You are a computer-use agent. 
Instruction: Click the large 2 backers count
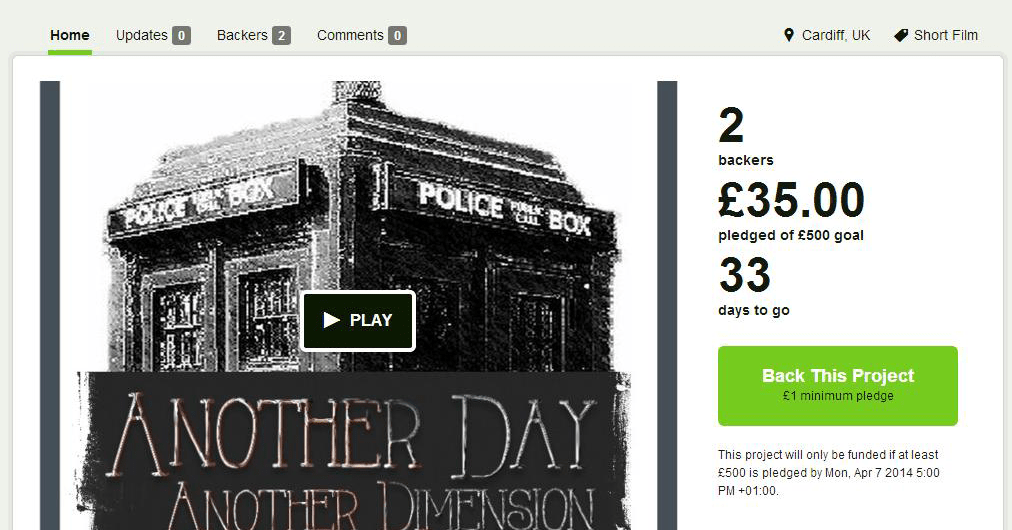tap(731, 126)
